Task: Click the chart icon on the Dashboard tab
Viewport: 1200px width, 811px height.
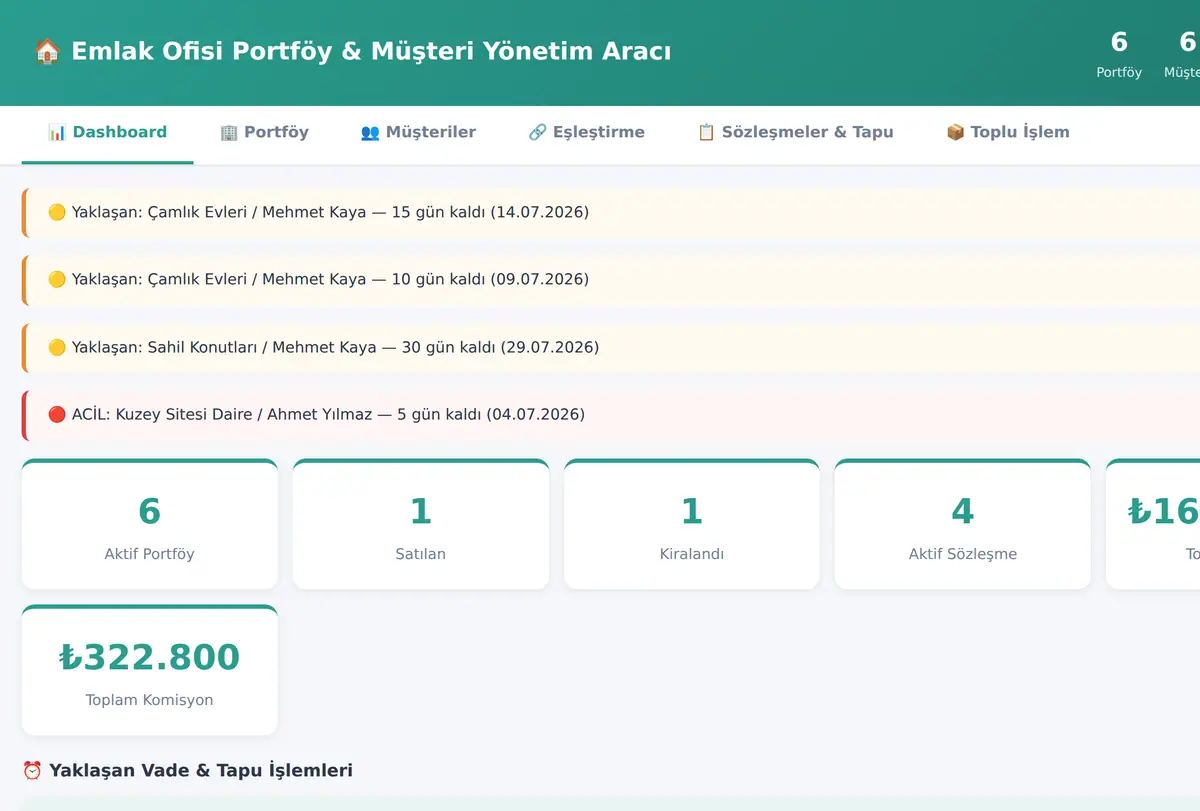Action: (57, 132)
